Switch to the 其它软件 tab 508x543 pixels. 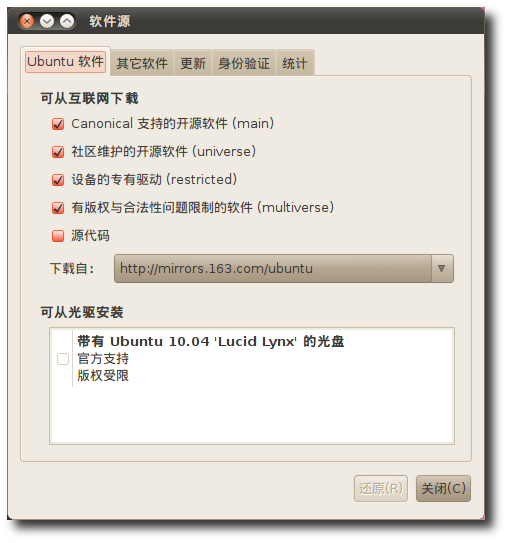pyautogui.click(x=142, y=63)
